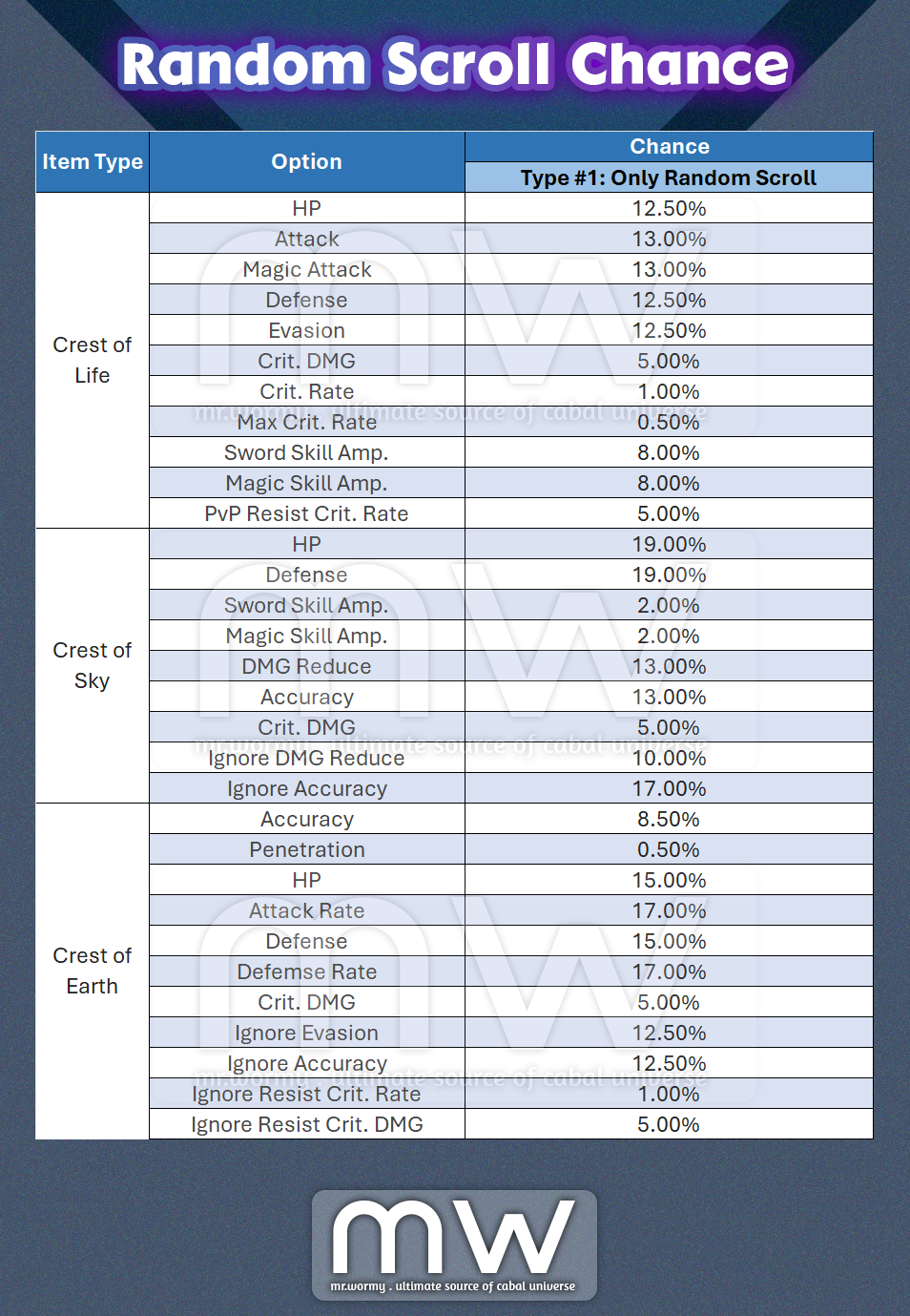
Task: Select the Ignore Evasion option
Action: (306, 1033)
